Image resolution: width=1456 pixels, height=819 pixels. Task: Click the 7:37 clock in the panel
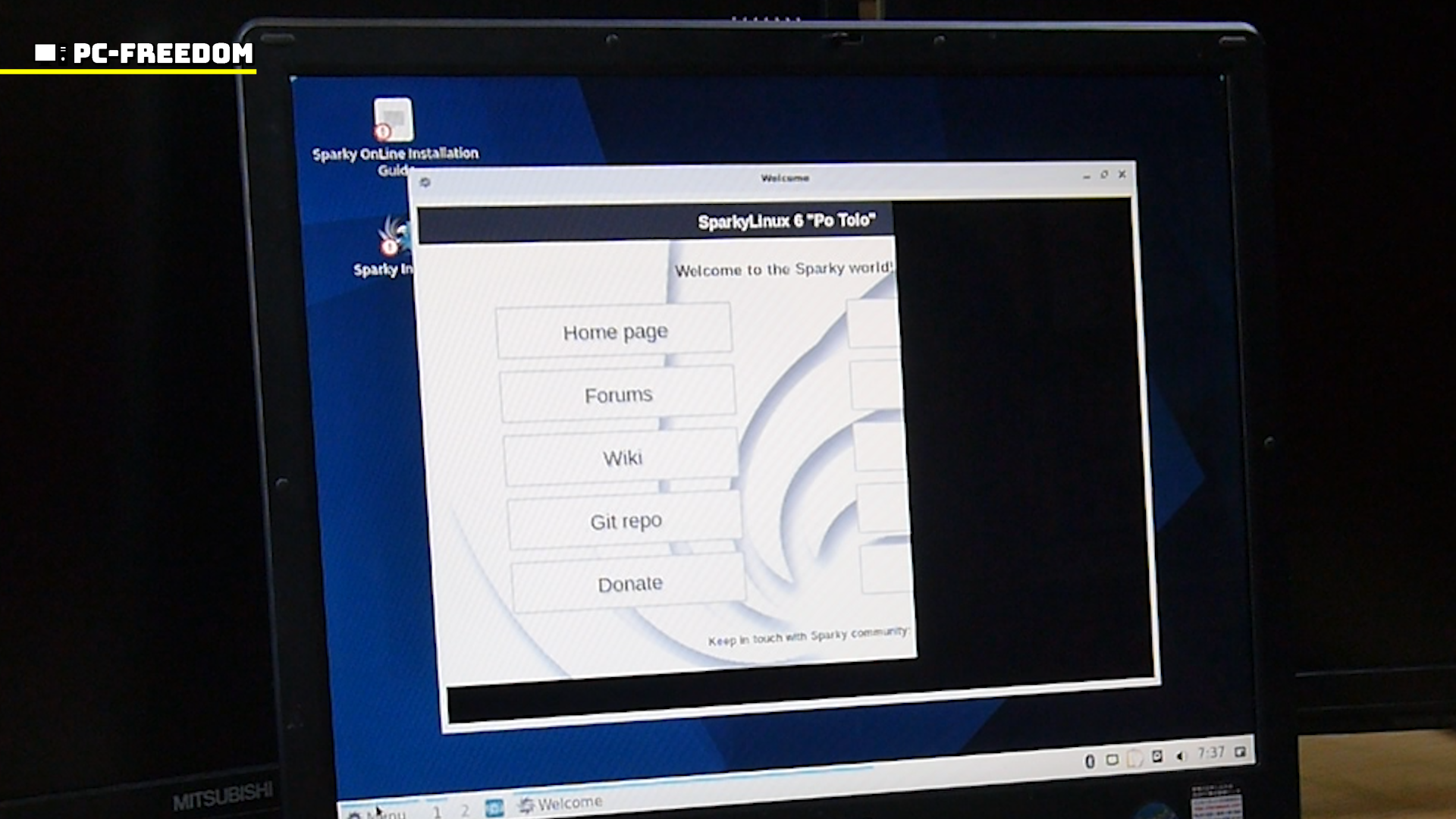[x=1211, y=753]
